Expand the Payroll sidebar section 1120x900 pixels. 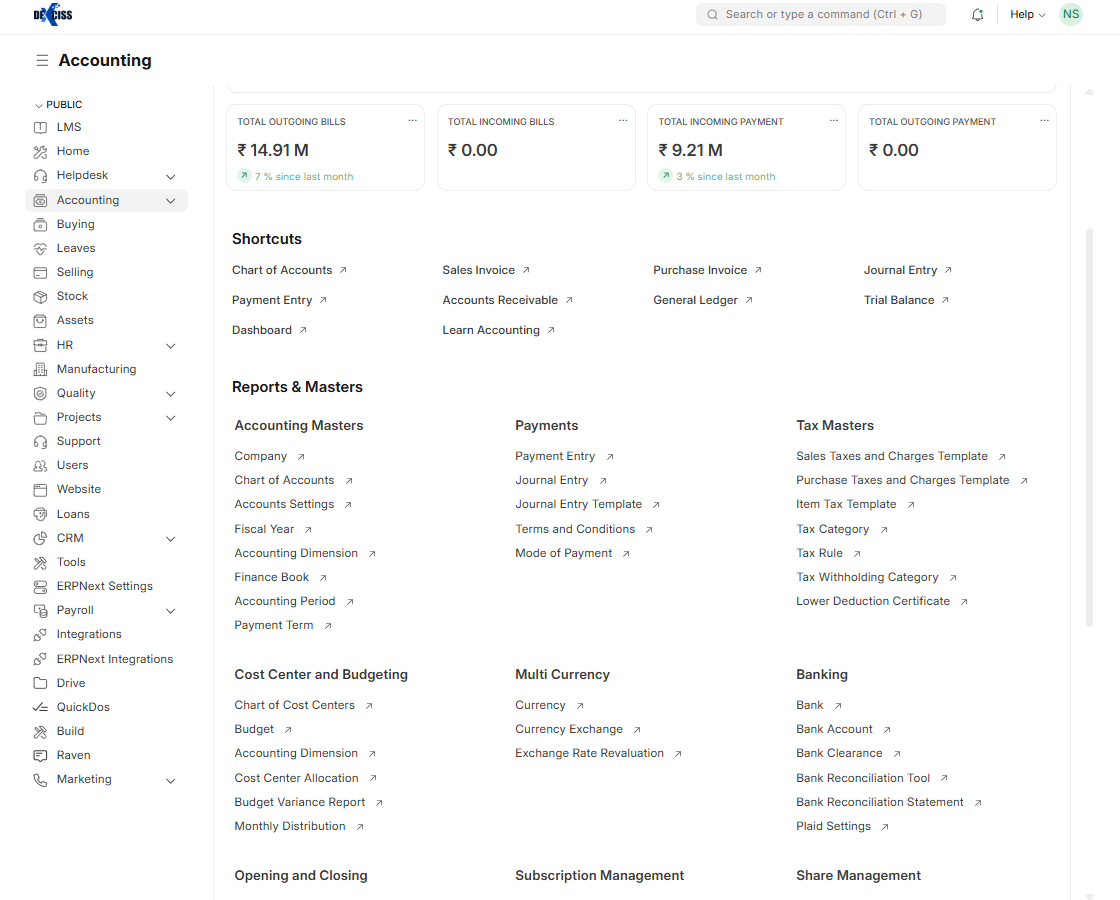coord(170,611)
